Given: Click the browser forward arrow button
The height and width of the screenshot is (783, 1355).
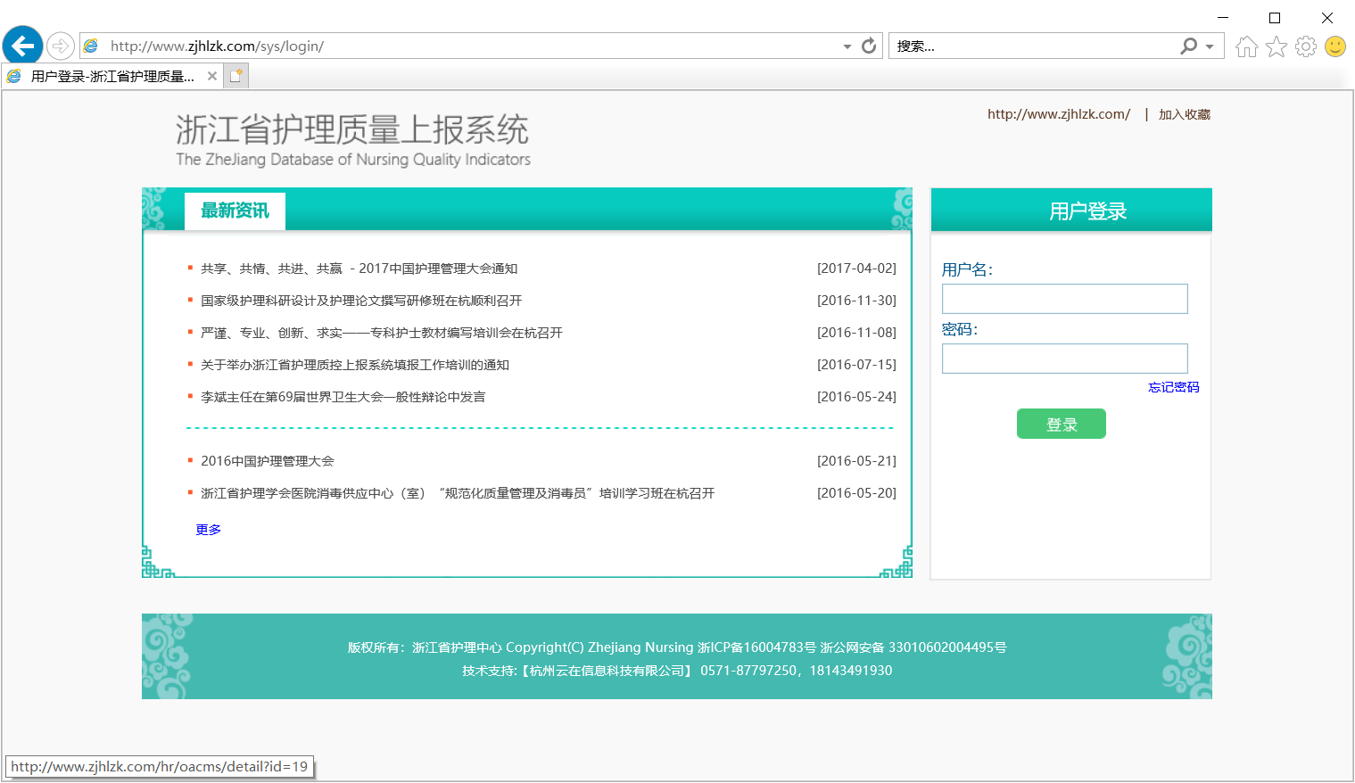Looking at the screenshot, I should click(x=60, y=46).
